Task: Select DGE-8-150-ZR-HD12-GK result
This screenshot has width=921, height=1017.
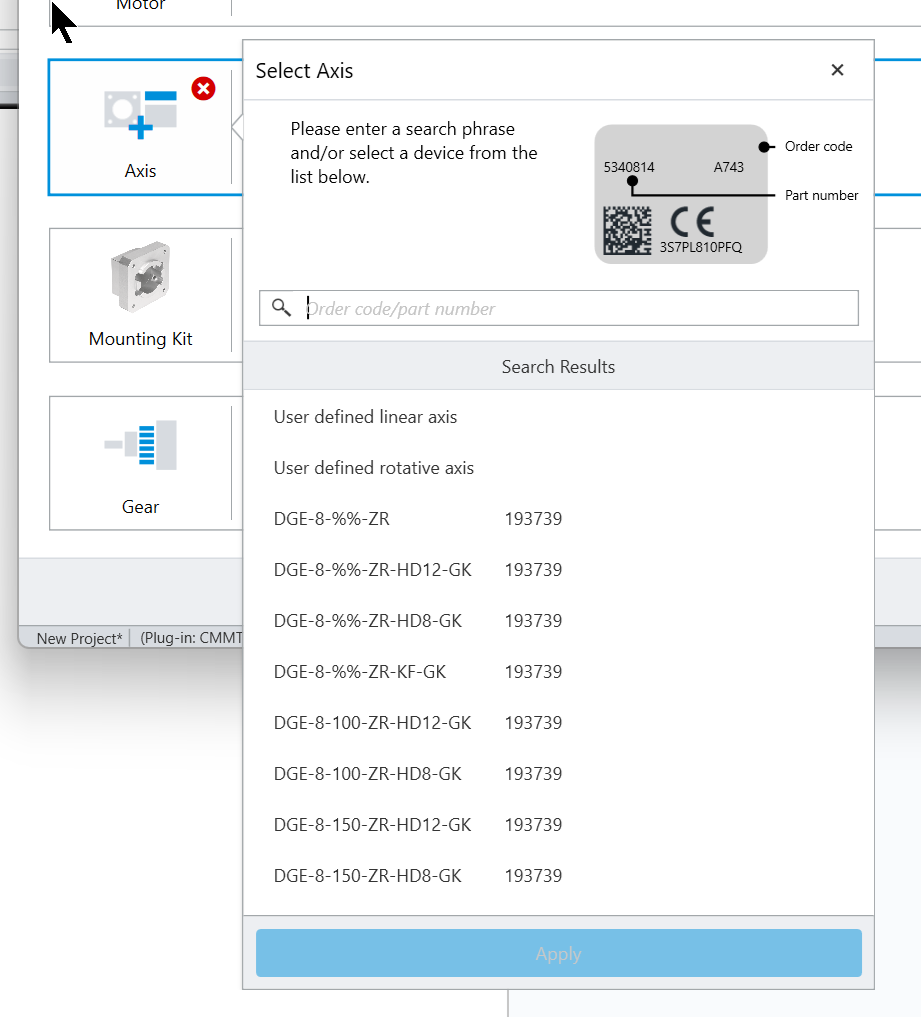Action: click(x=559, y=824)
